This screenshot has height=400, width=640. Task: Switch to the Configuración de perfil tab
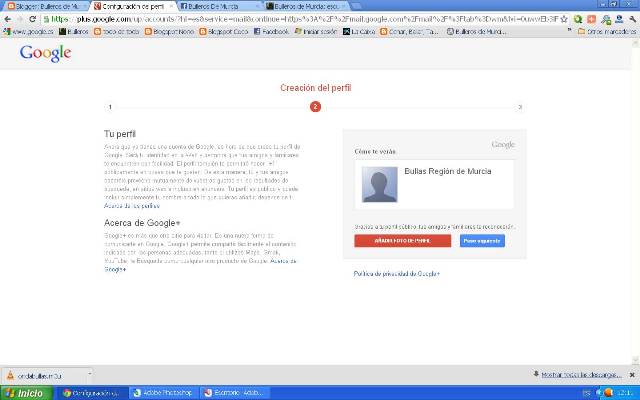tap(133, 6)
